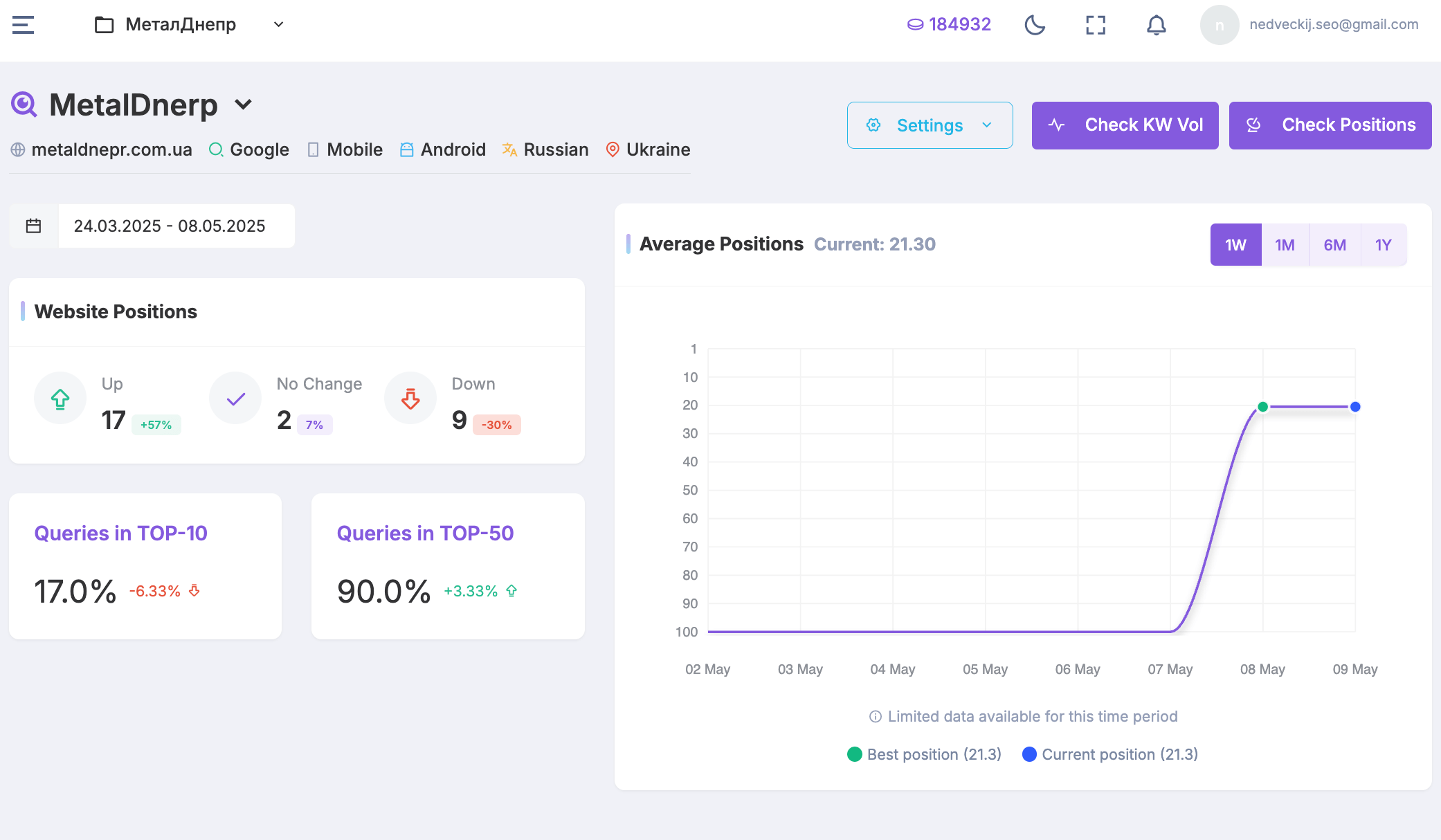
Task: Toggle dark mode moon icon
Action: point(1035,25)
